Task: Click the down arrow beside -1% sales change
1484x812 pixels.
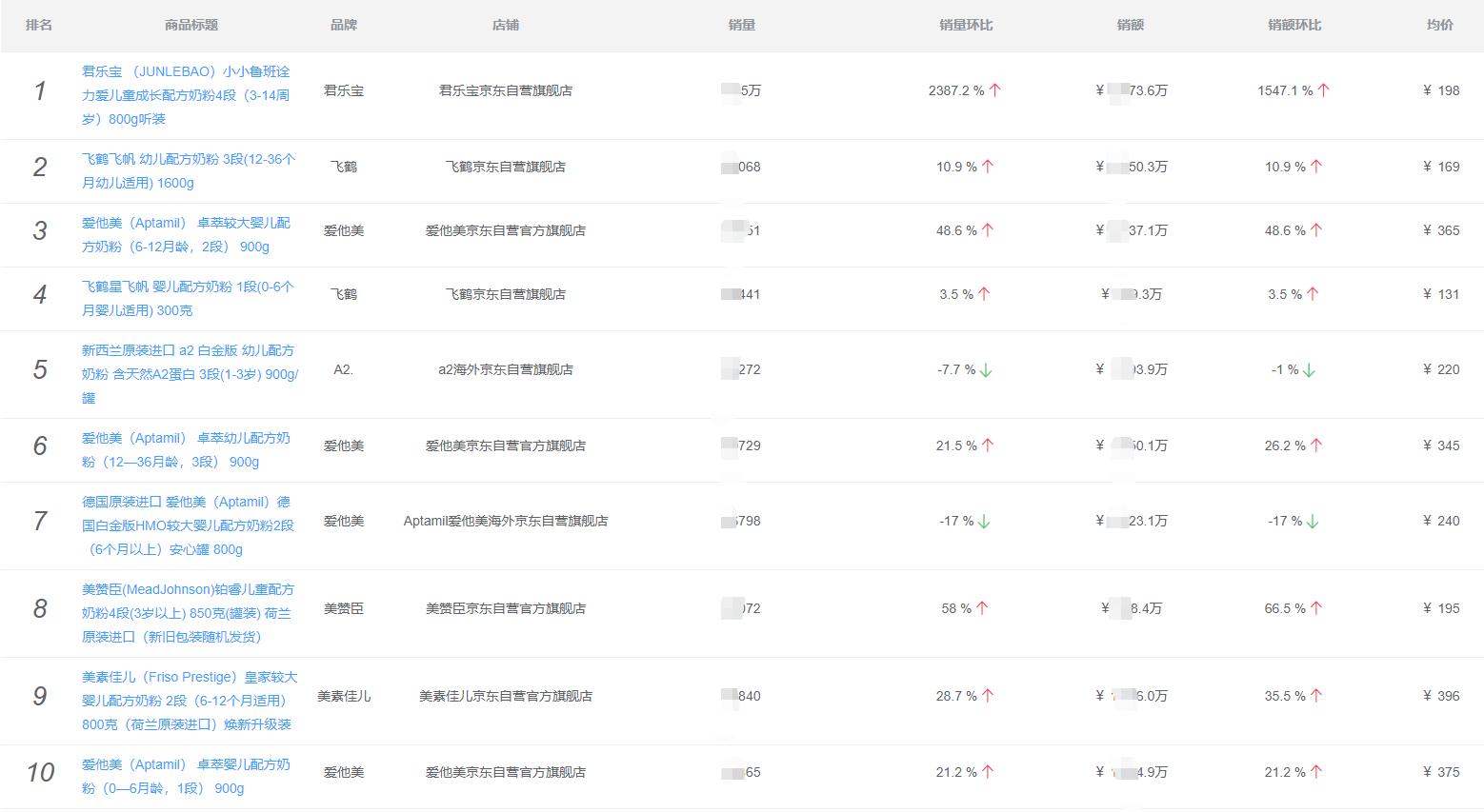Action: click(x=1309, y=370)
